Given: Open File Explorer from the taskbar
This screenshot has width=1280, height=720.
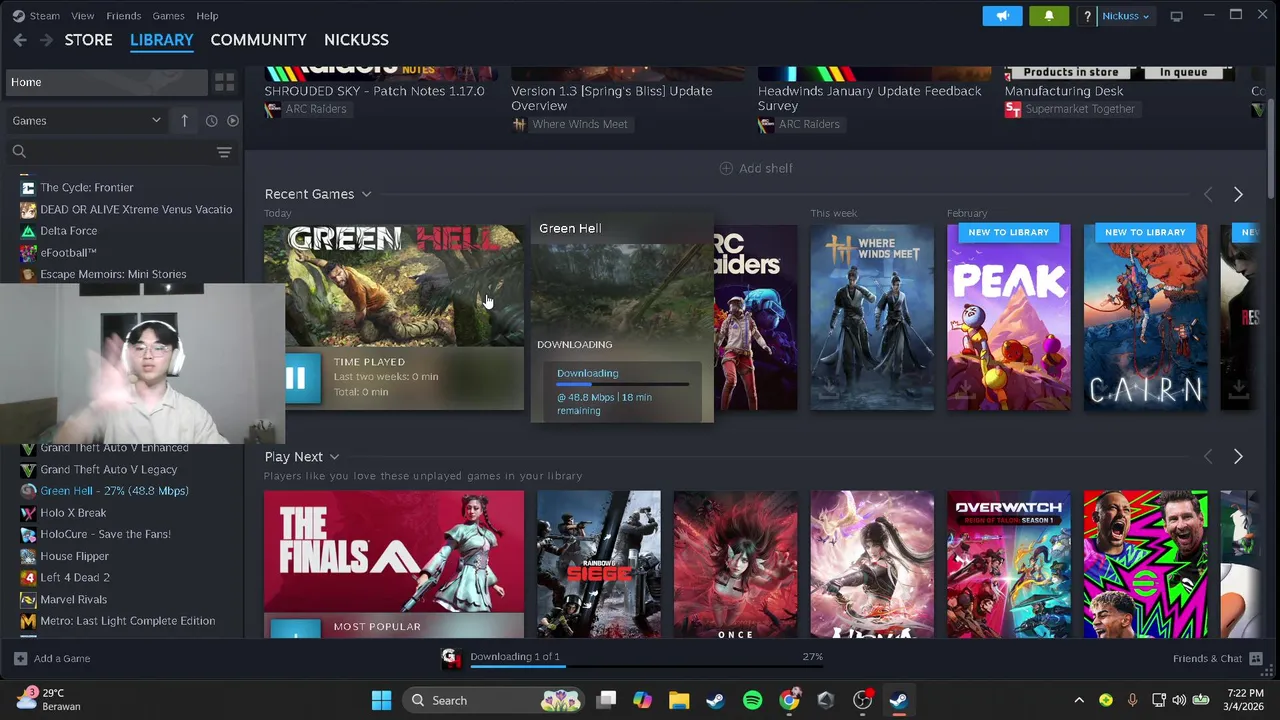Looking at the screenshot, I should pyautogui.click(x=679, y=700).
